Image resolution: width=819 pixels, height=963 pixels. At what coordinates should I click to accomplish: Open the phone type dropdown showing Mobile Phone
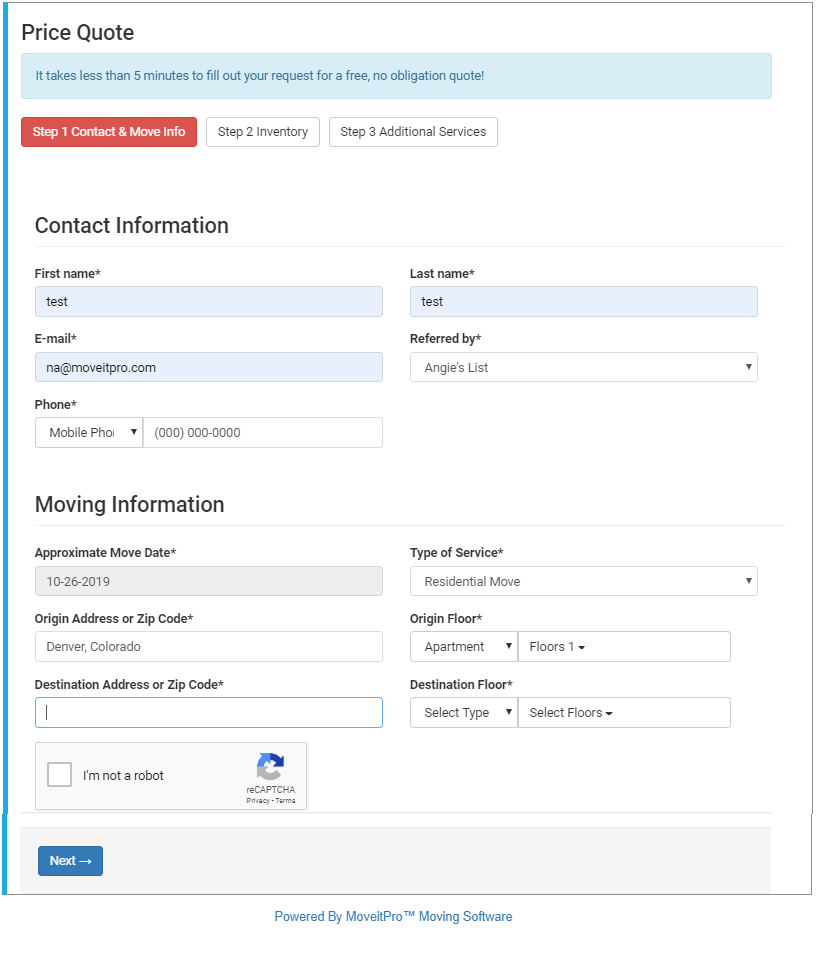88,432
